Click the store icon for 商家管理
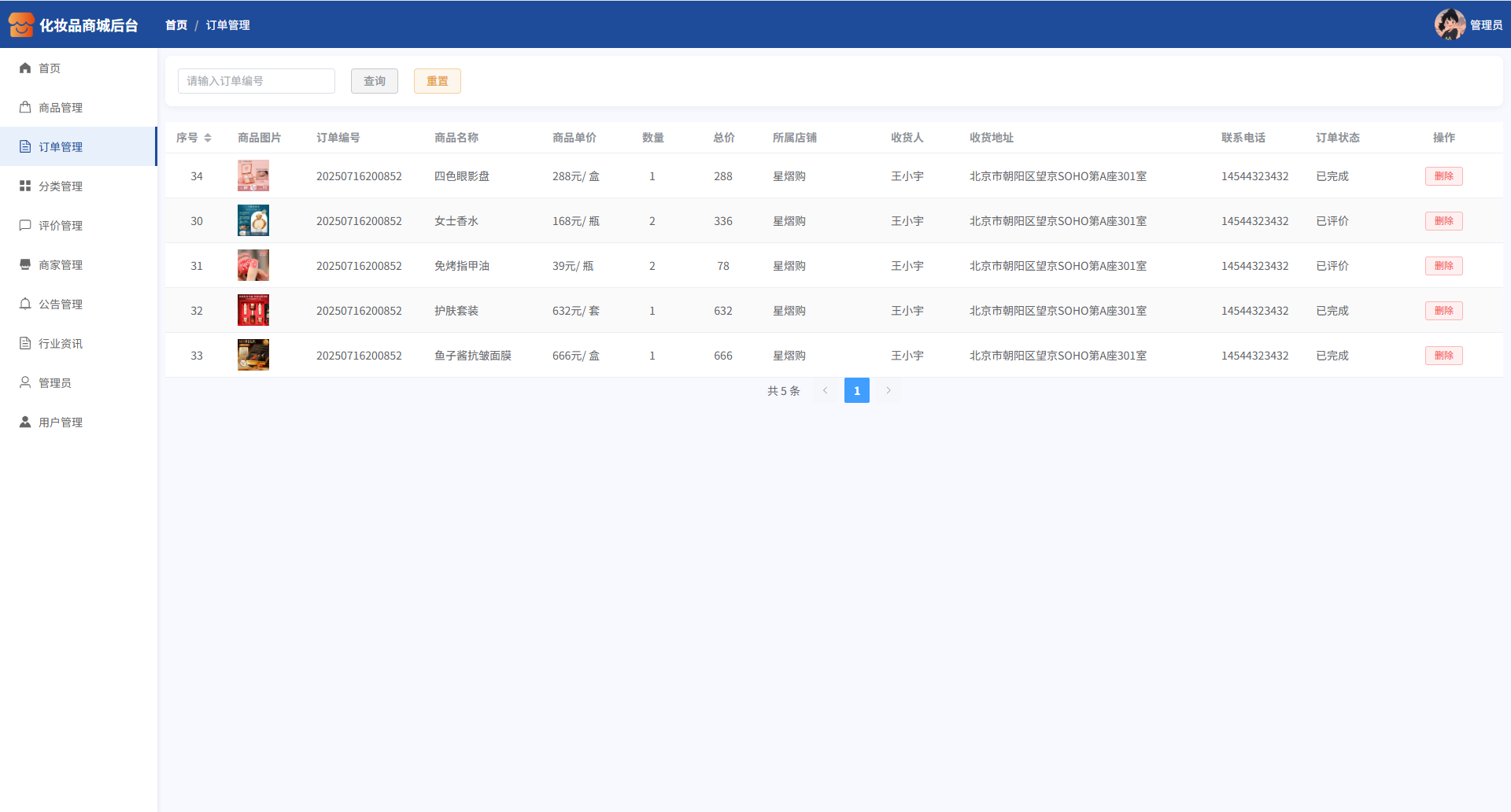 (x=25, y=265)
